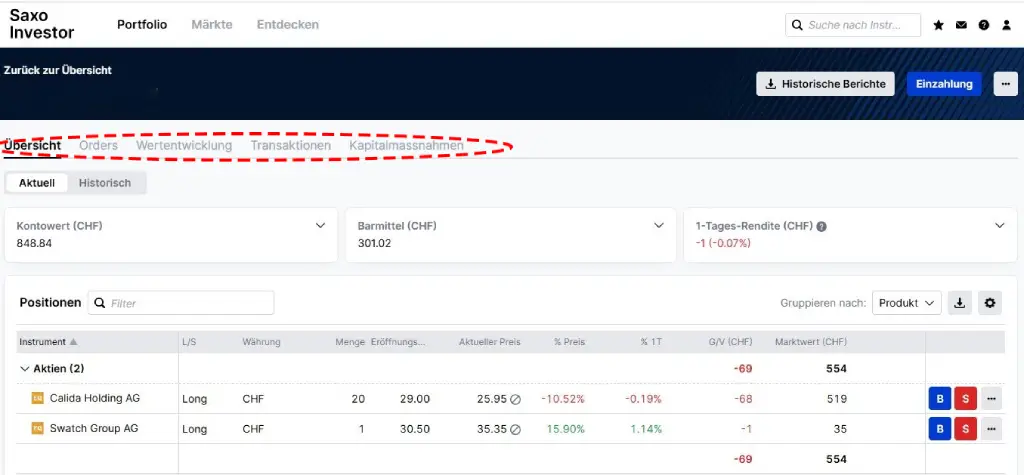The height and width of the screenshot is (475, 1024).
Task: Expand the 1-Tages-Rendite (CHF) card
Action: coord(1000,225)
